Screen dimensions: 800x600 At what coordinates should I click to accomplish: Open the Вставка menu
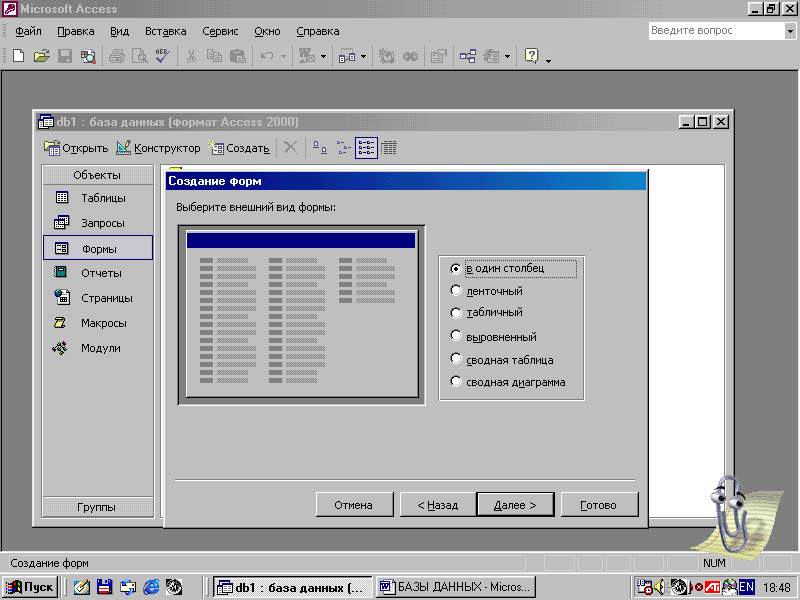[x=165, y=31]
